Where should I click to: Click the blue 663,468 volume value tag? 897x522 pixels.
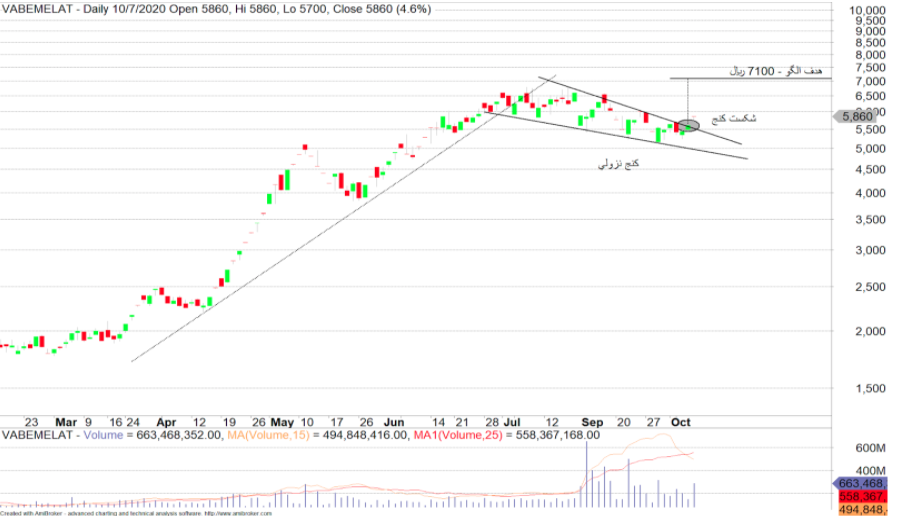coord(863,484)
